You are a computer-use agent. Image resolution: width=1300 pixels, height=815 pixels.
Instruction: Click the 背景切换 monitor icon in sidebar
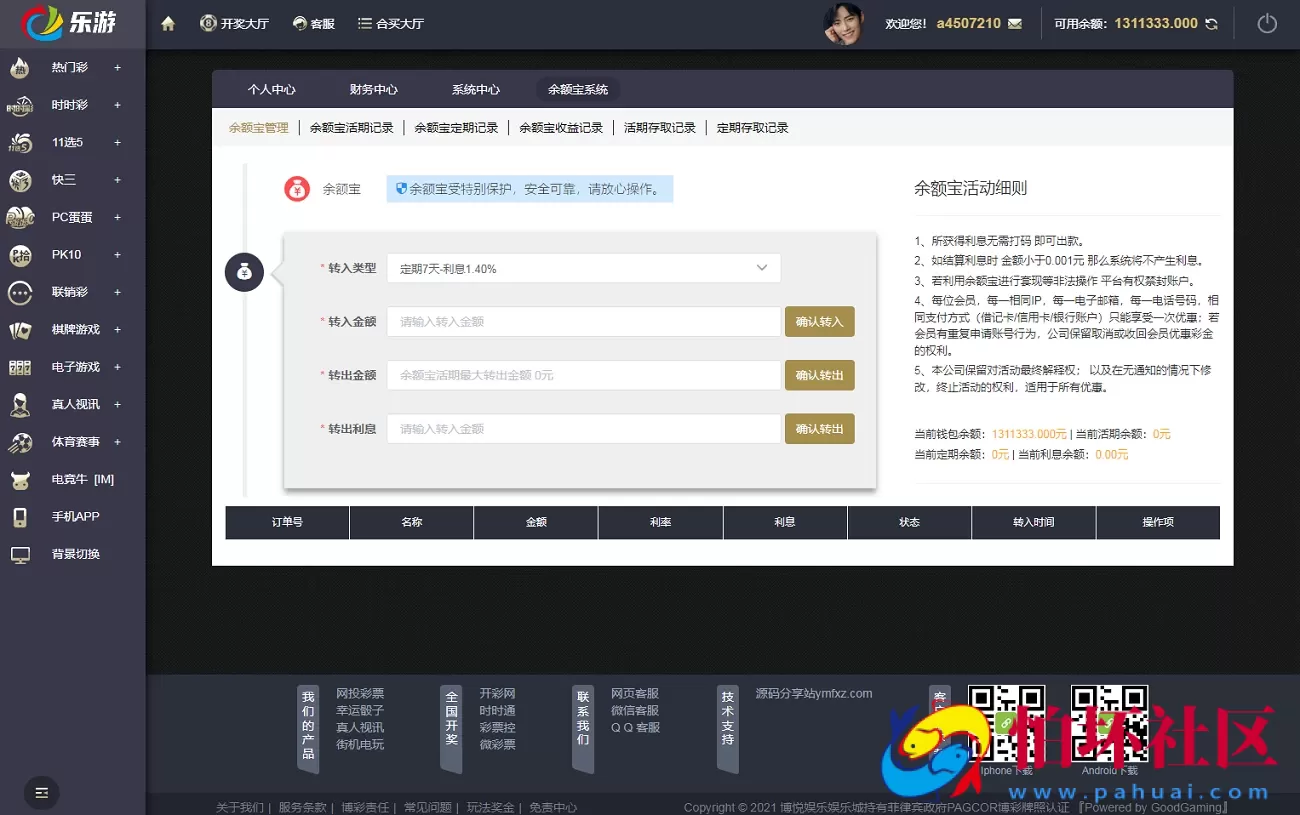point(22,553)
